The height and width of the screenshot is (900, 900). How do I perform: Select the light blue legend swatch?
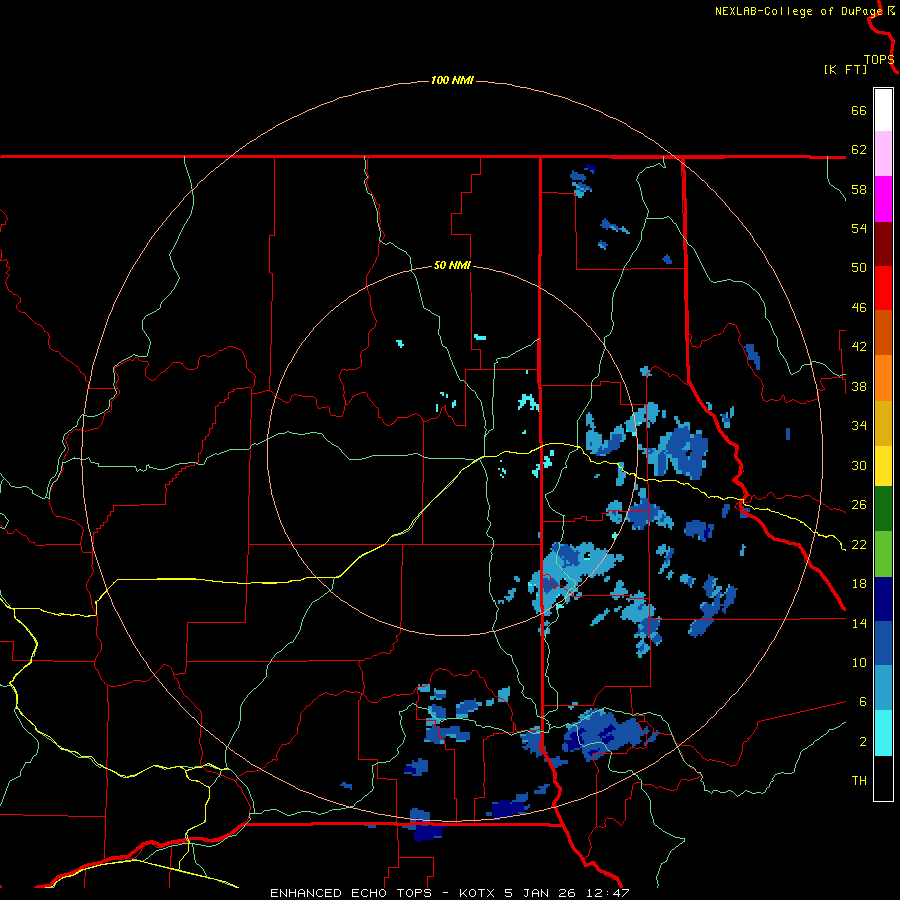(883, 688)
